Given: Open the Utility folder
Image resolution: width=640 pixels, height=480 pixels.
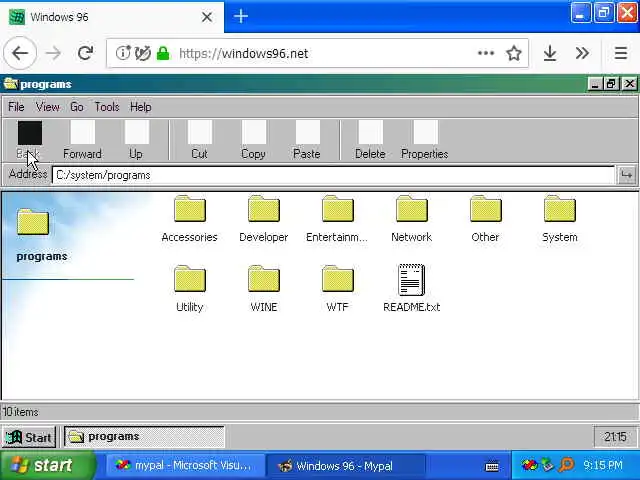Looking at the screenshot, I should [x=189, y=289].
